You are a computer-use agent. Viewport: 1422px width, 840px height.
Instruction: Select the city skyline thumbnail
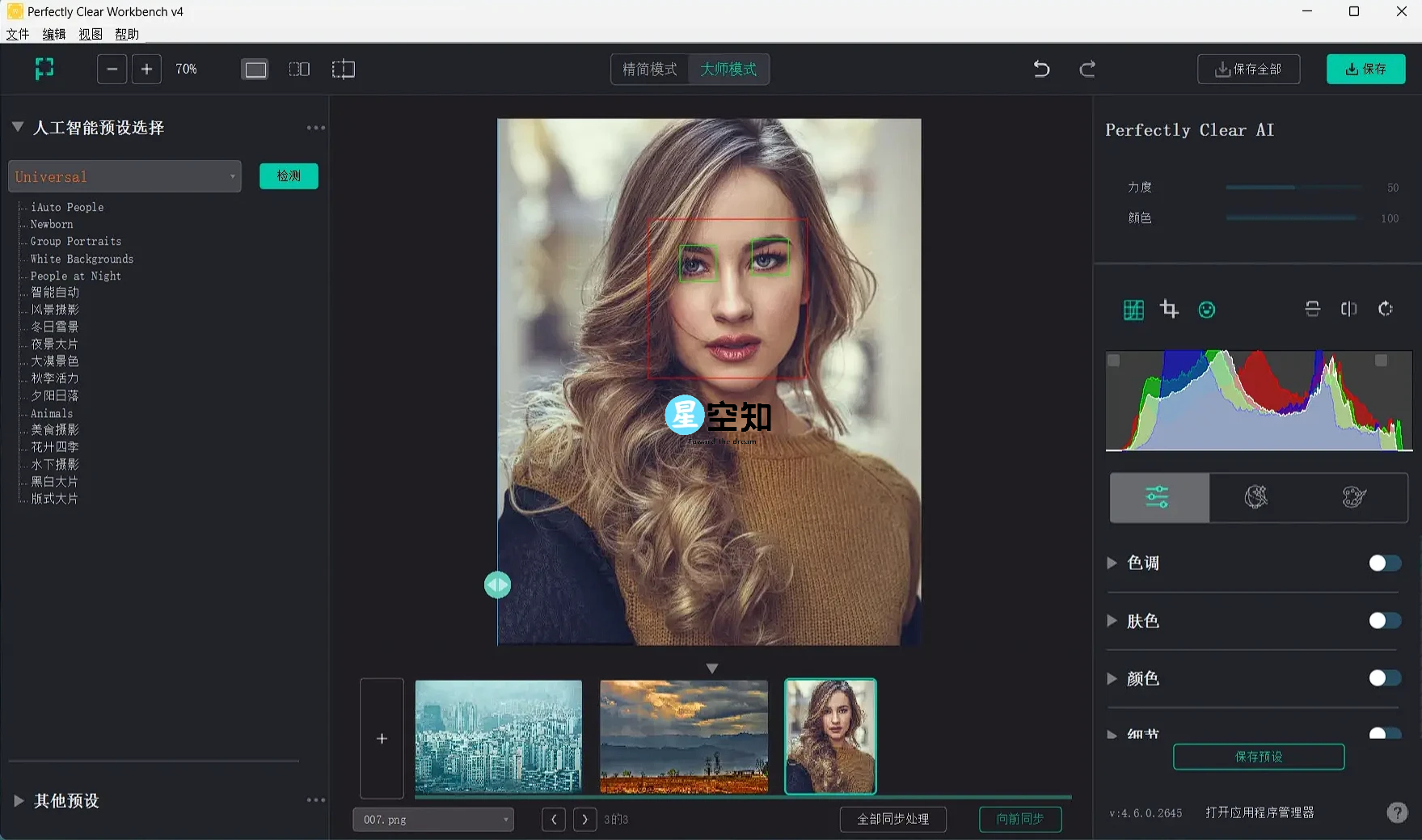tap(498, 737)
